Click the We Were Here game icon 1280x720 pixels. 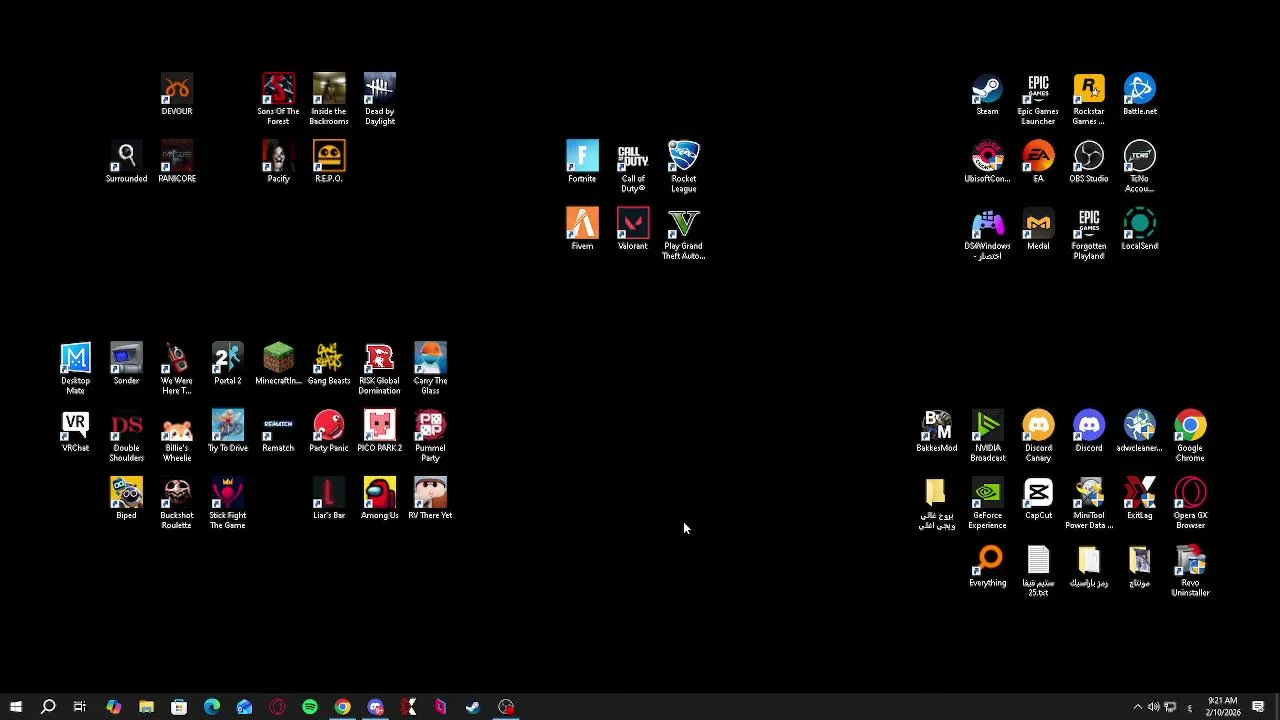[177, 368]
